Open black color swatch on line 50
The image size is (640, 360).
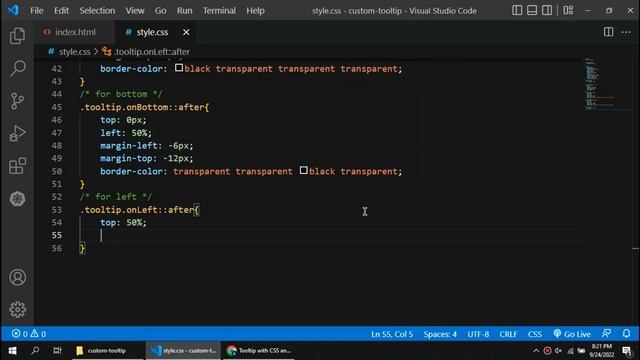pyautogui.click(x=304, y=170)
